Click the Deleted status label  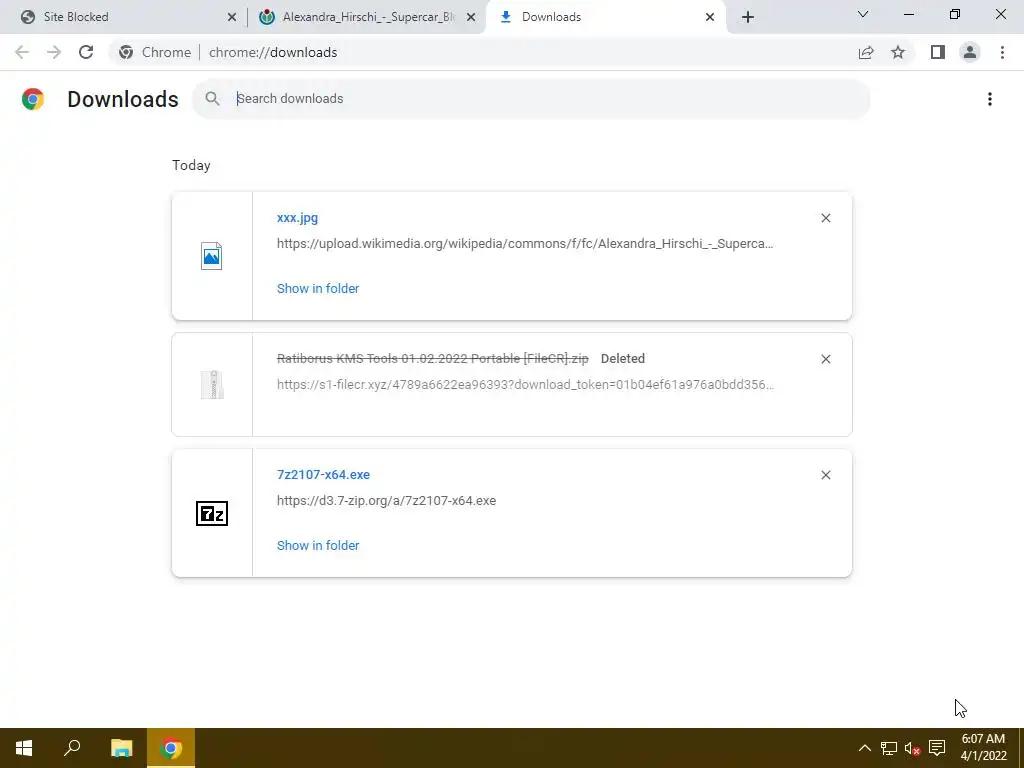point(622,359)
